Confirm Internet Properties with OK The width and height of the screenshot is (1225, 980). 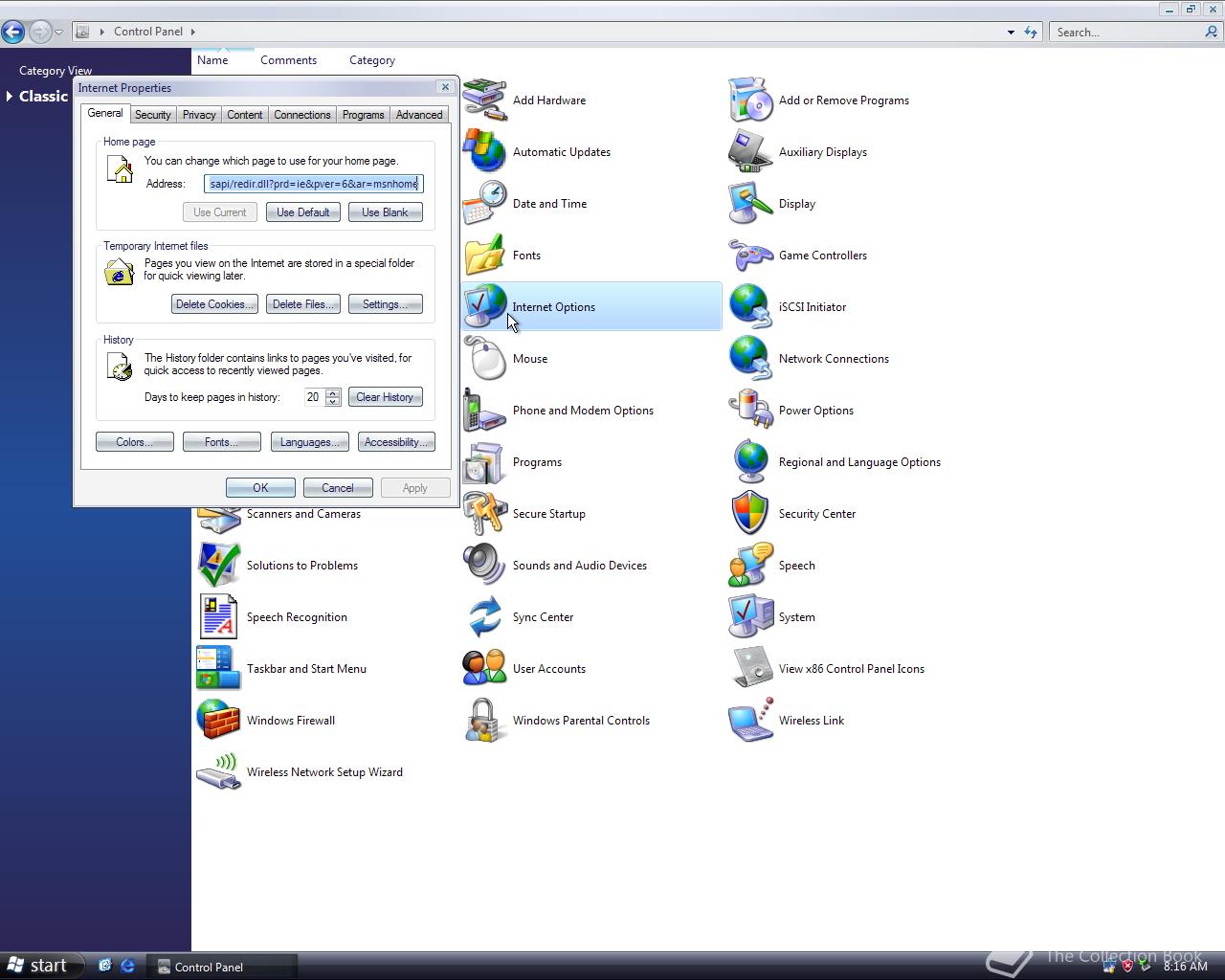click(x=260, y=488)
